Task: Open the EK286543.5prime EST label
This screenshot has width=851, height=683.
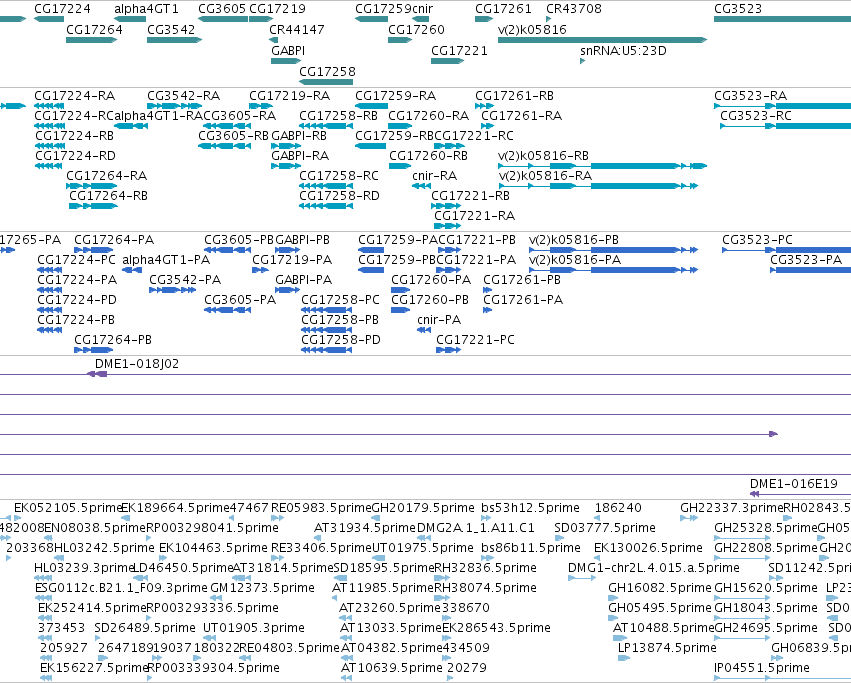Action: (x=497, y=628)
